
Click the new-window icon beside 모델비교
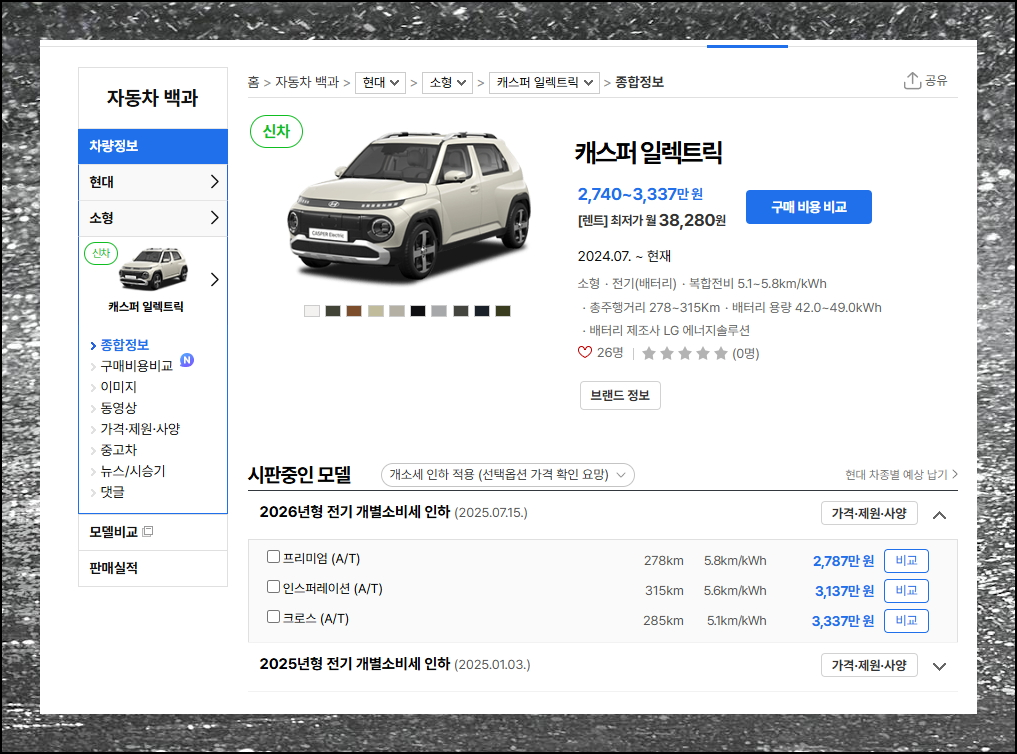coord(148,532)
